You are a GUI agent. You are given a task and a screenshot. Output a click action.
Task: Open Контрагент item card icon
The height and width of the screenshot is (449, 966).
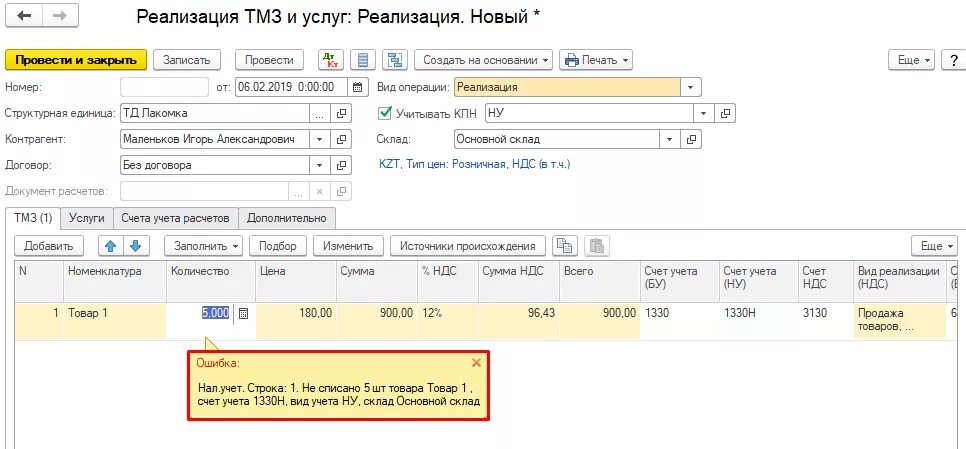point(341,139)
